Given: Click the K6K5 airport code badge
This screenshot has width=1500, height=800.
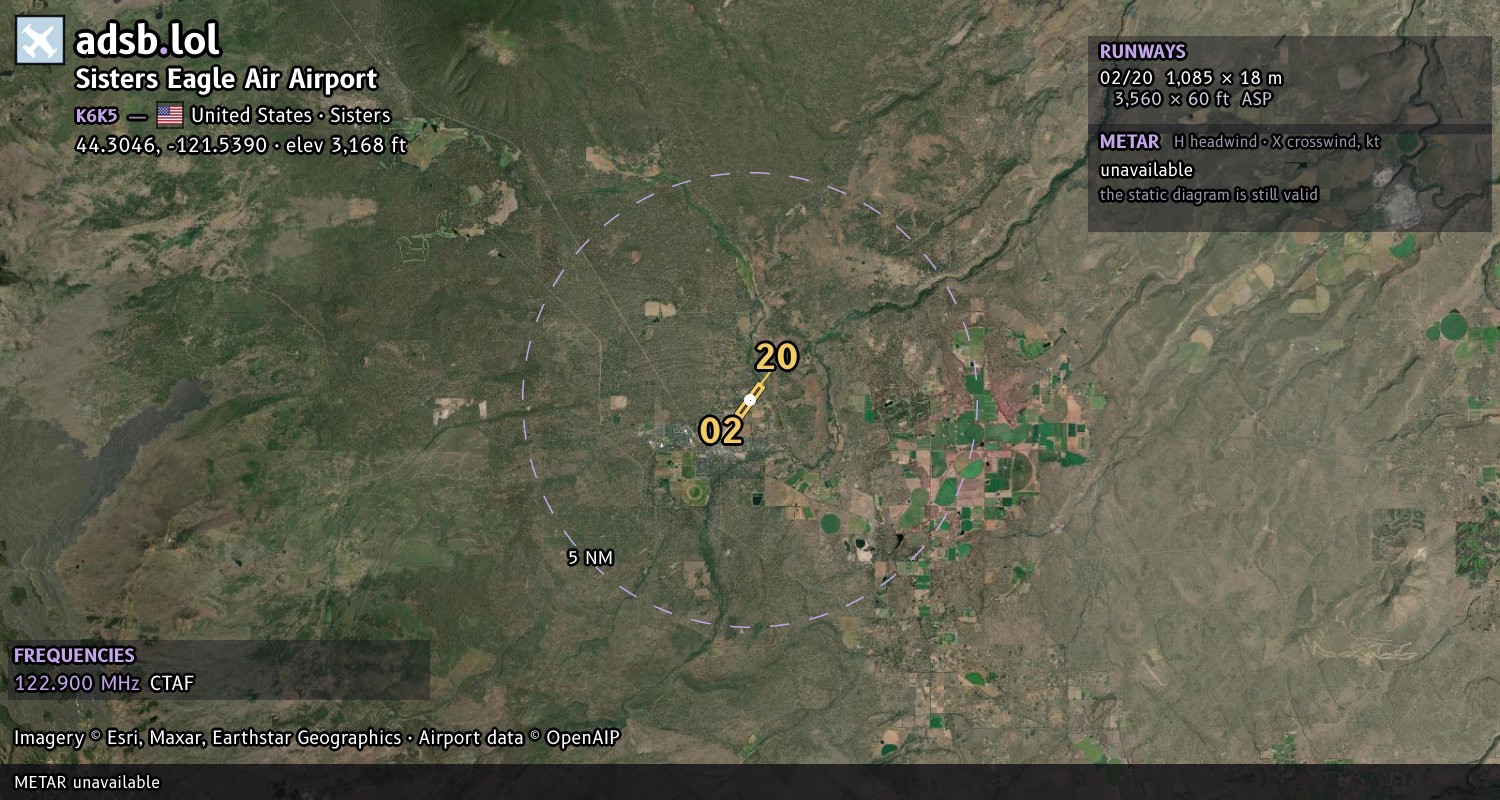Looking at the screenshot, I should click(97, 115).
